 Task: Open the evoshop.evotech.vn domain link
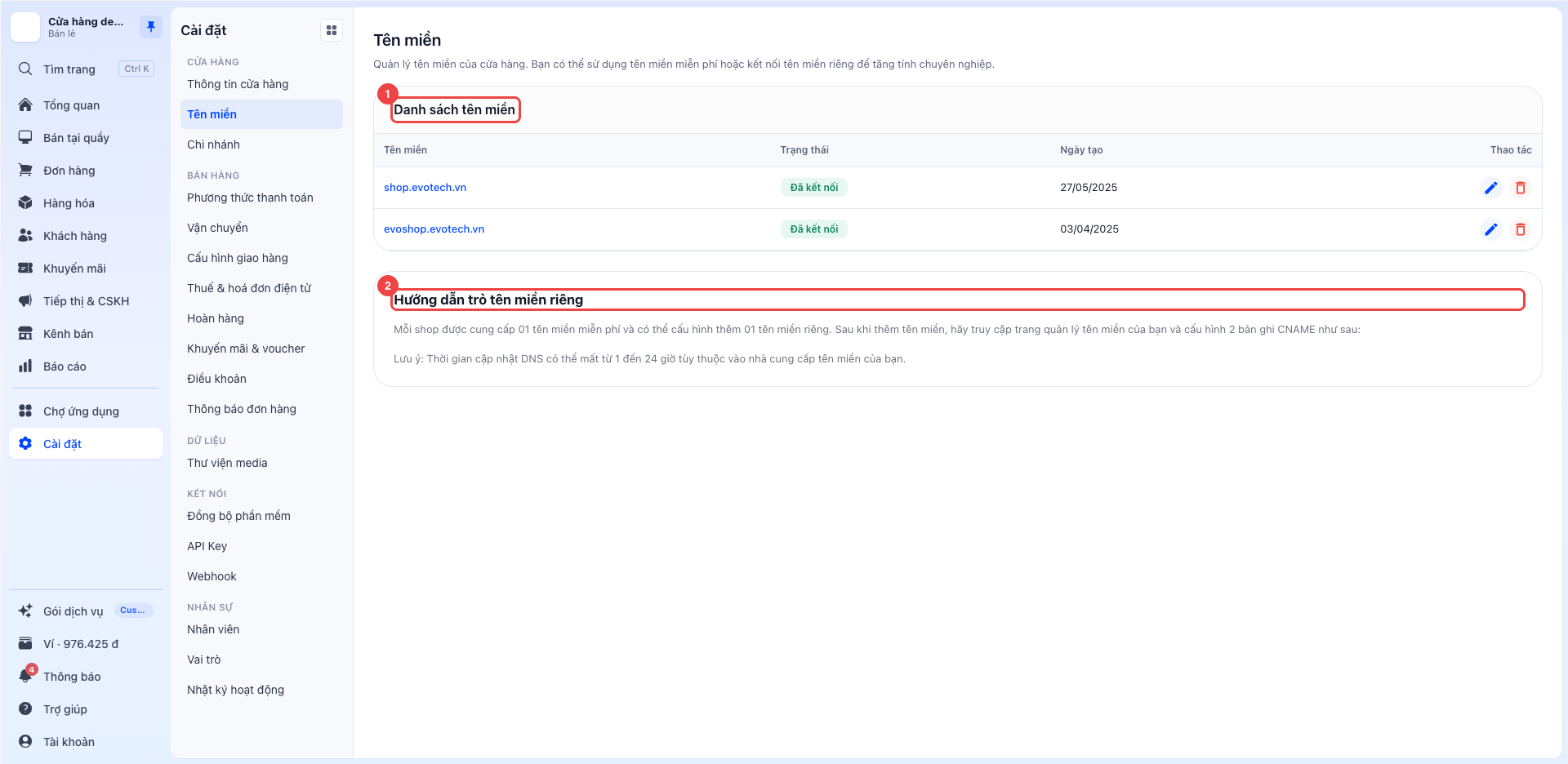click(x=434, y=229)
